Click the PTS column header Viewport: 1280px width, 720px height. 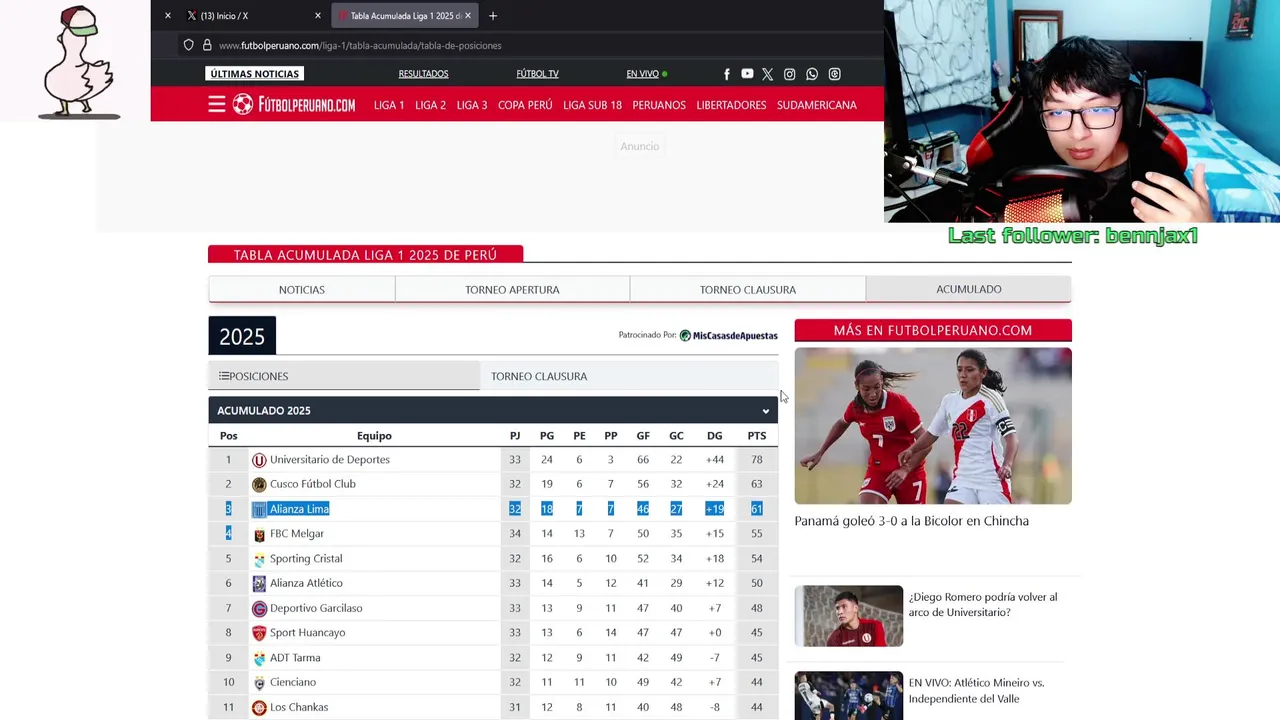point(757,436)
